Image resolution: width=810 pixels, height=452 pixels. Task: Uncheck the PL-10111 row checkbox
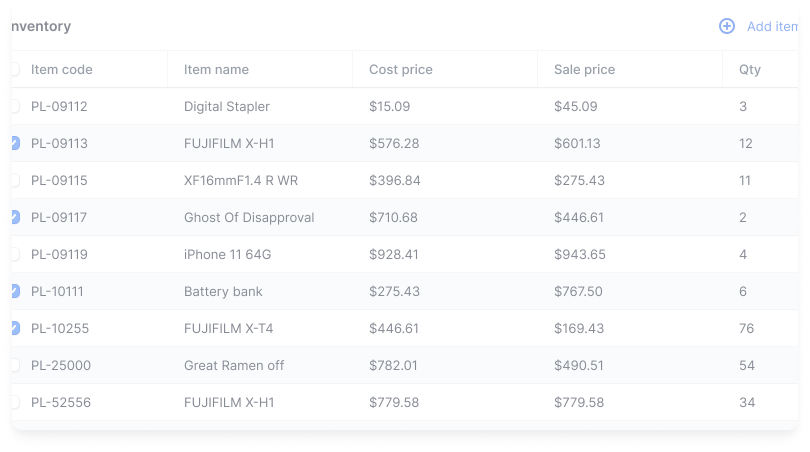(x=15, y=291)
